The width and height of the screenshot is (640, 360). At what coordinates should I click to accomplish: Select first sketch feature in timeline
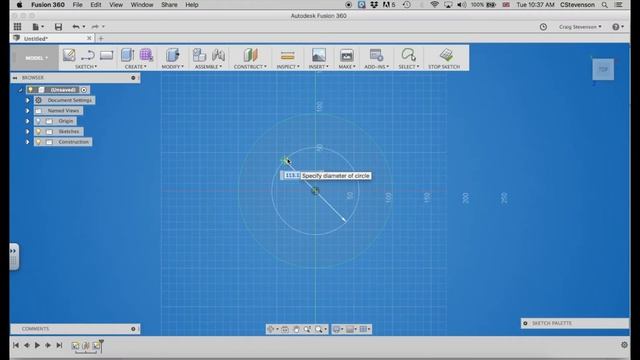(76, 346)
